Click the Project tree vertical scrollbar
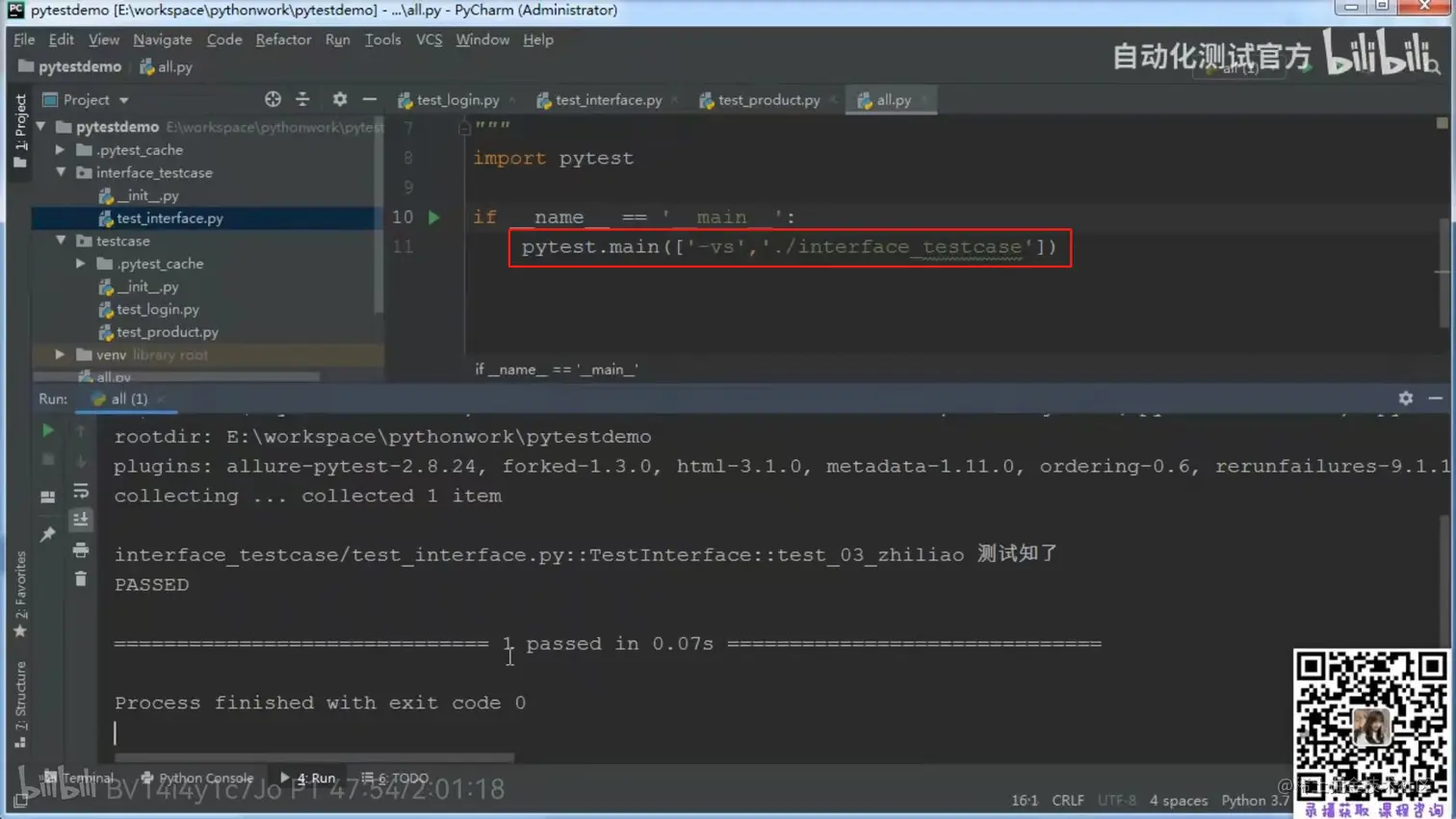This screenshot has width=1456, height=819. pos(379,214)
